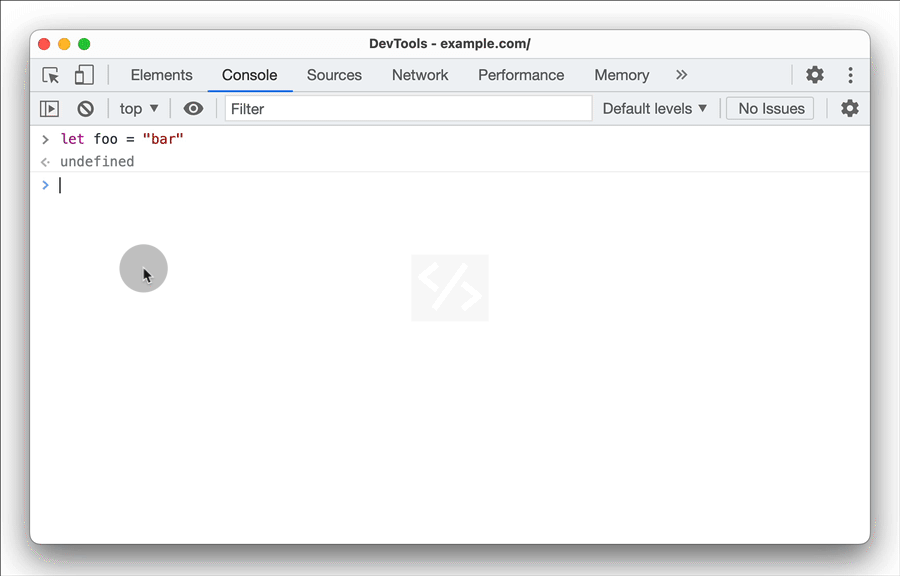Show the console sidebar
The width and height of the screenshot is (900, 576).
pos(49,108)
